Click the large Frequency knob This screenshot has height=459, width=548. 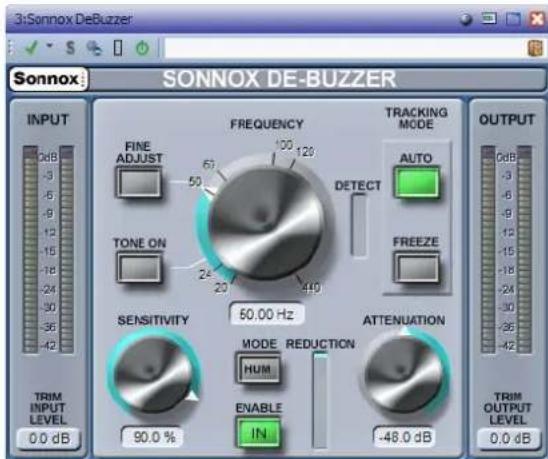pyautogui.click(x=267, y=224)
